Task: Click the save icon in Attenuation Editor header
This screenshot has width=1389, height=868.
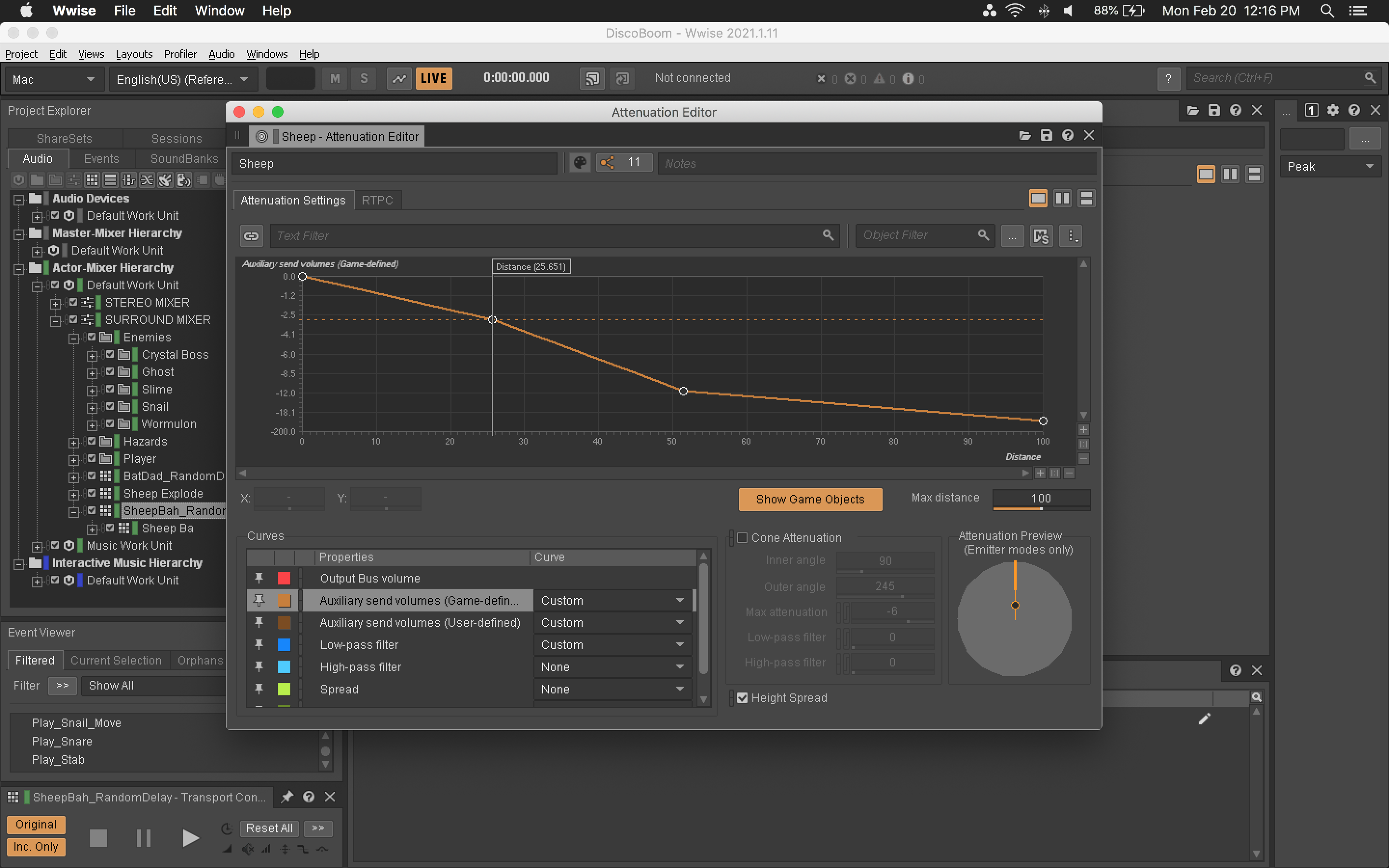Action: (x=1047, y=136)
